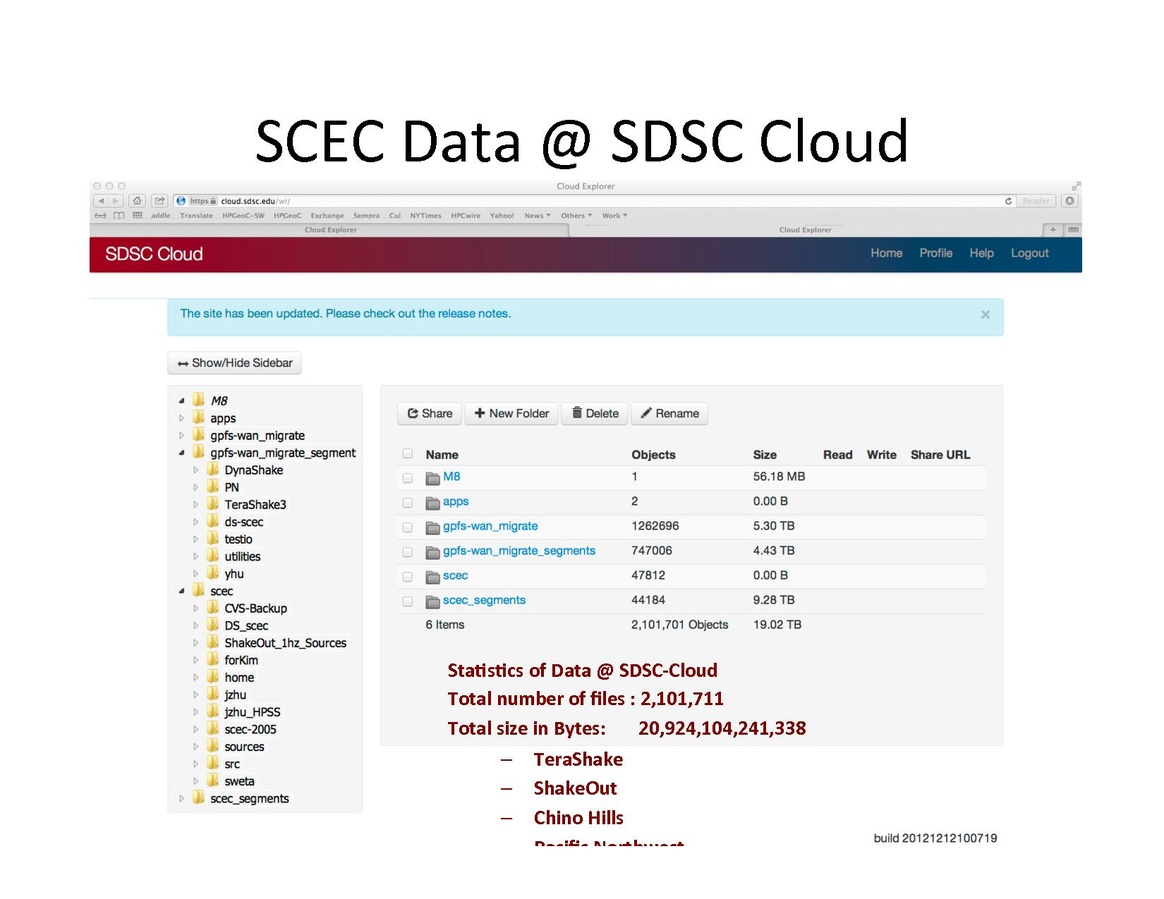Click the gray folder icon beside scec_segments
This screenshot has height=899, width=1164.
point(433,601)
